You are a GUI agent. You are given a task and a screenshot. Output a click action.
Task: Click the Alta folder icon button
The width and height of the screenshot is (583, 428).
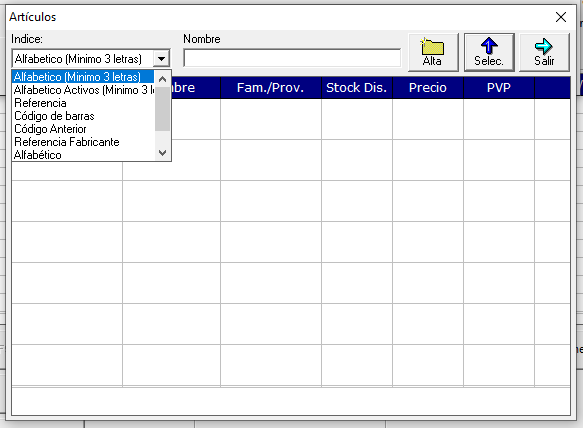(x=432, y=47)
